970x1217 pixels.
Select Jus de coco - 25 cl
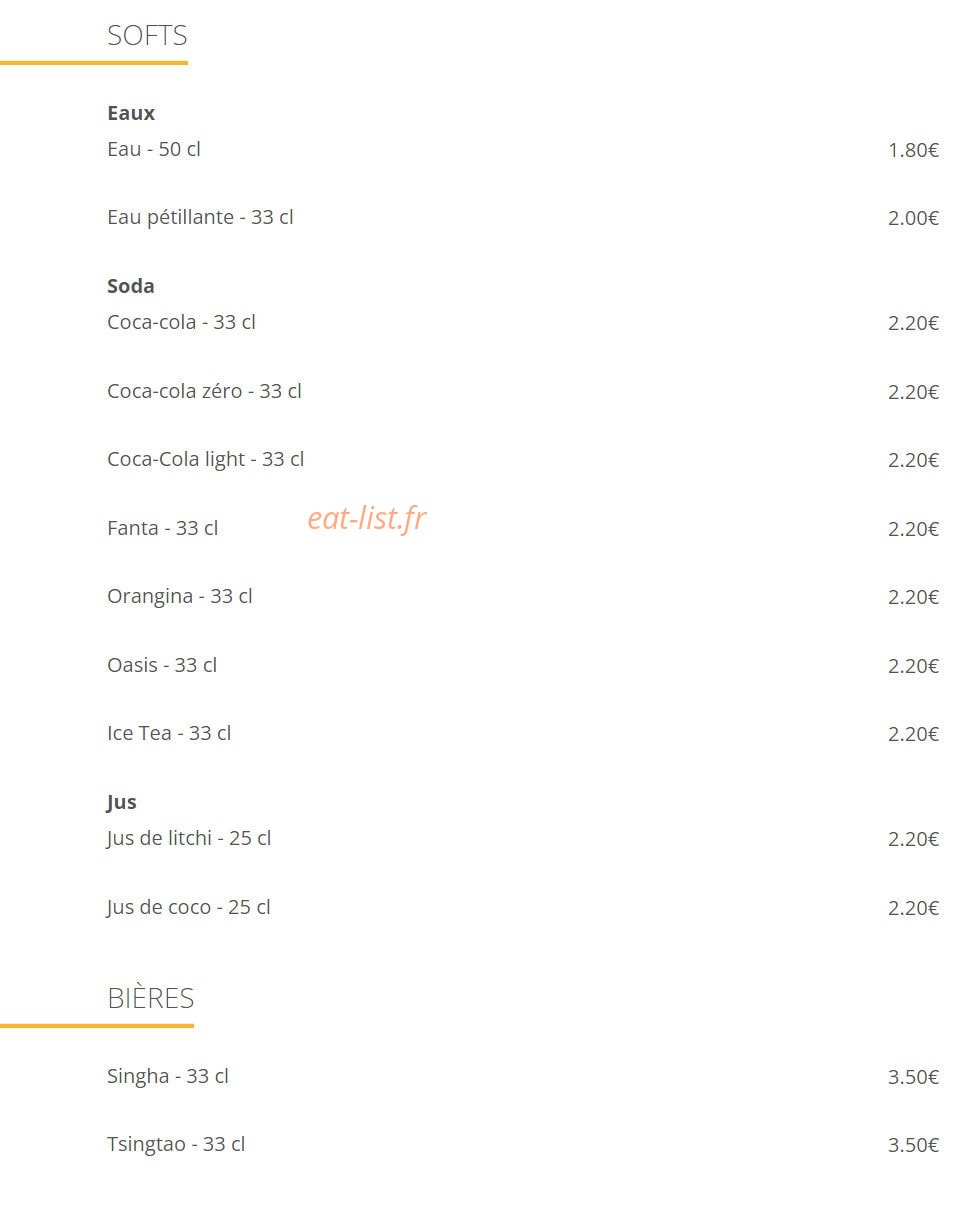(x=189, y=907)
